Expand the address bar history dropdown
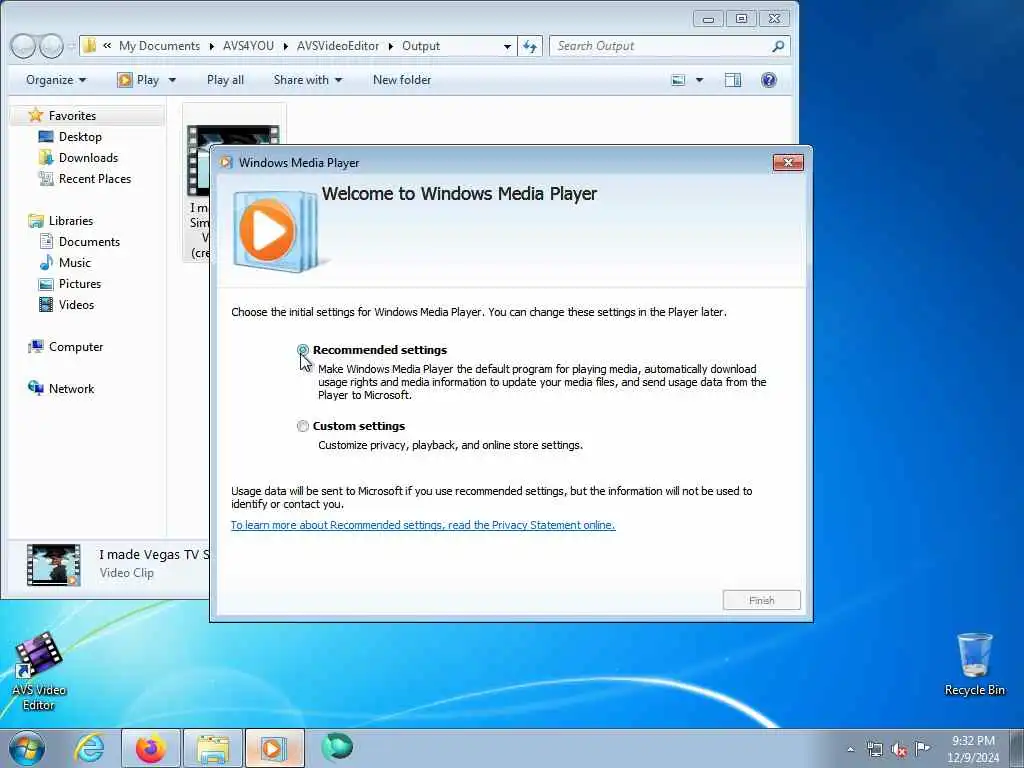The height and width of the screenshot is (768, 1024). click(x=507, y=46)
